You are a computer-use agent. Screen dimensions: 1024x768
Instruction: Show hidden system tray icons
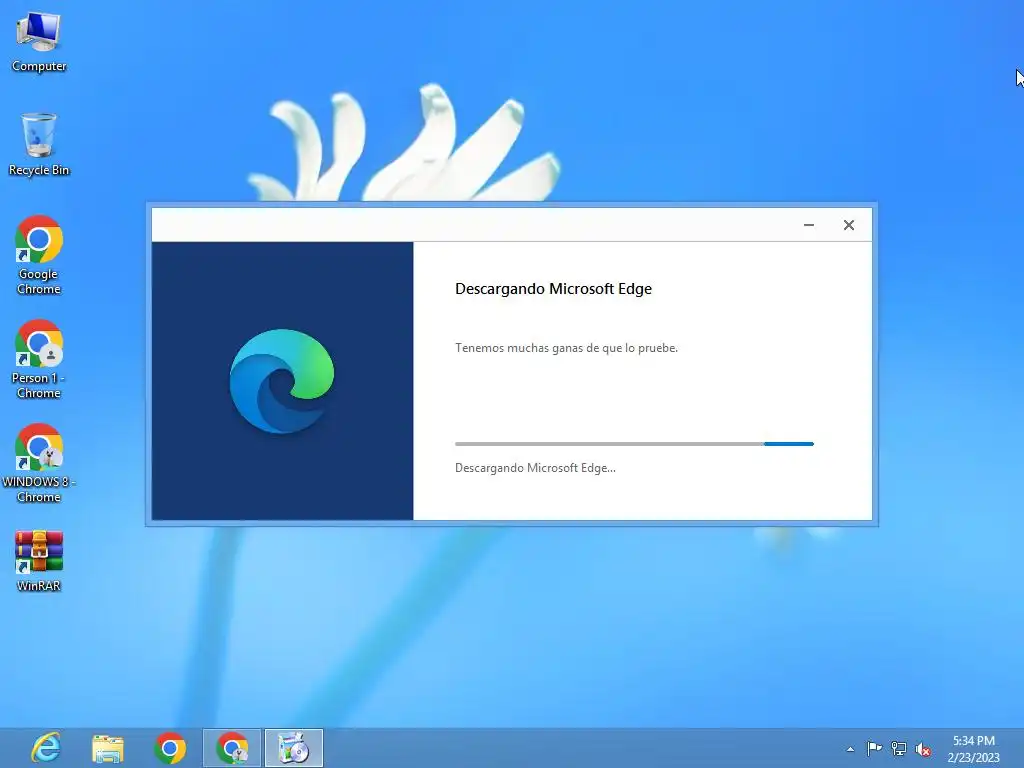point(850,749)
